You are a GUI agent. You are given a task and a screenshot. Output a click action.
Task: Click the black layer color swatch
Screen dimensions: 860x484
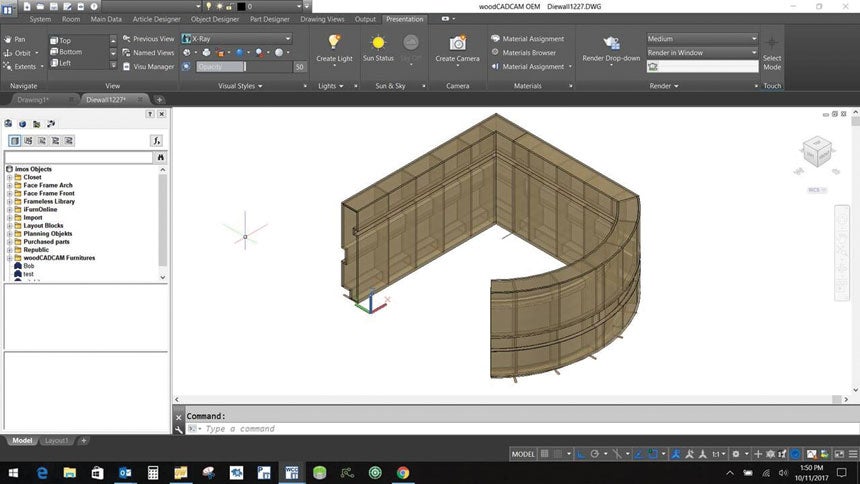[241, 7]
